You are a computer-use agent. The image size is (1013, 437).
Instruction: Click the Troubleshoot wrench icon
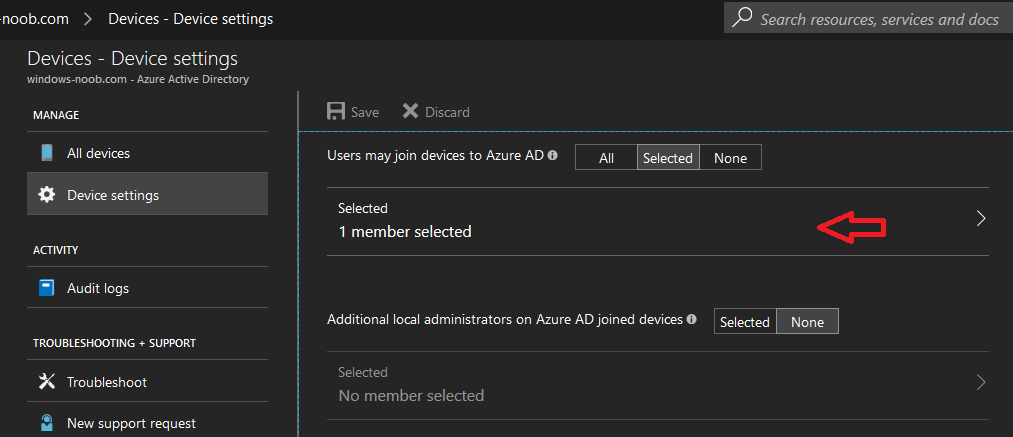click(x=47, y=382)
